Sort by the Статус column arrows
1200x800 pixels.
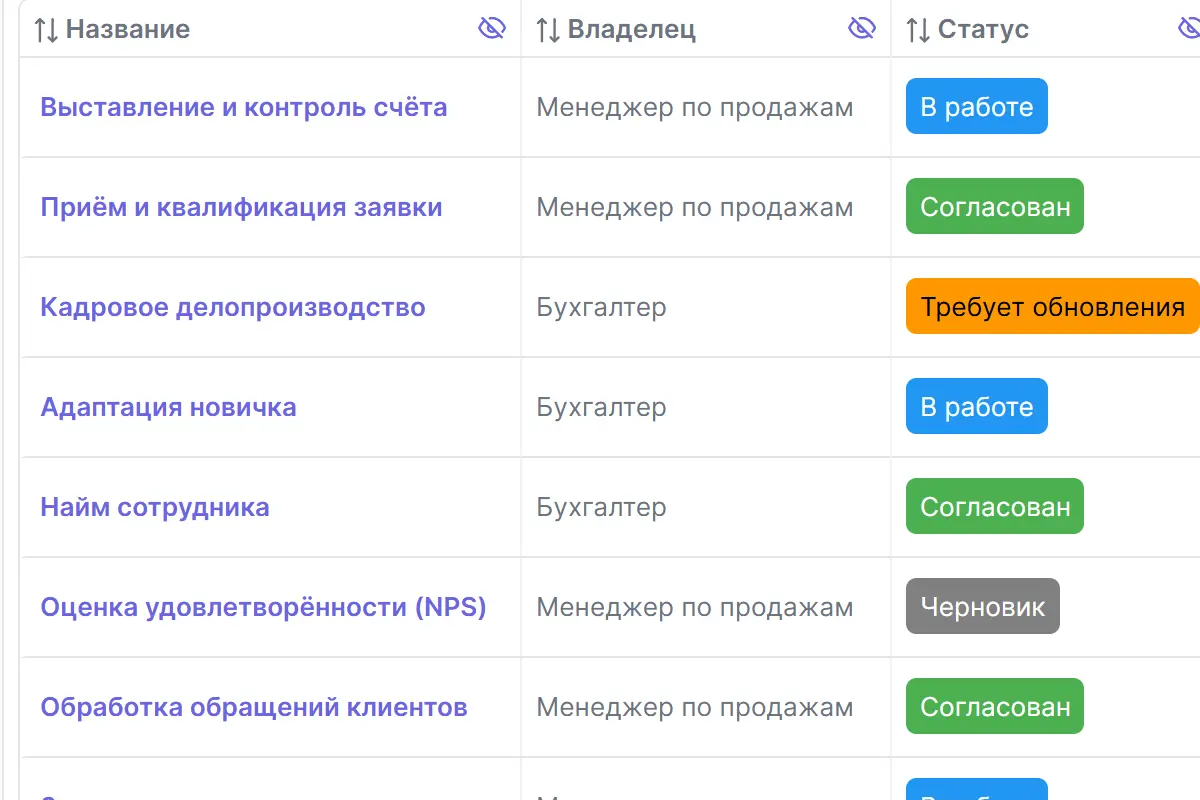tap(918, 30)
